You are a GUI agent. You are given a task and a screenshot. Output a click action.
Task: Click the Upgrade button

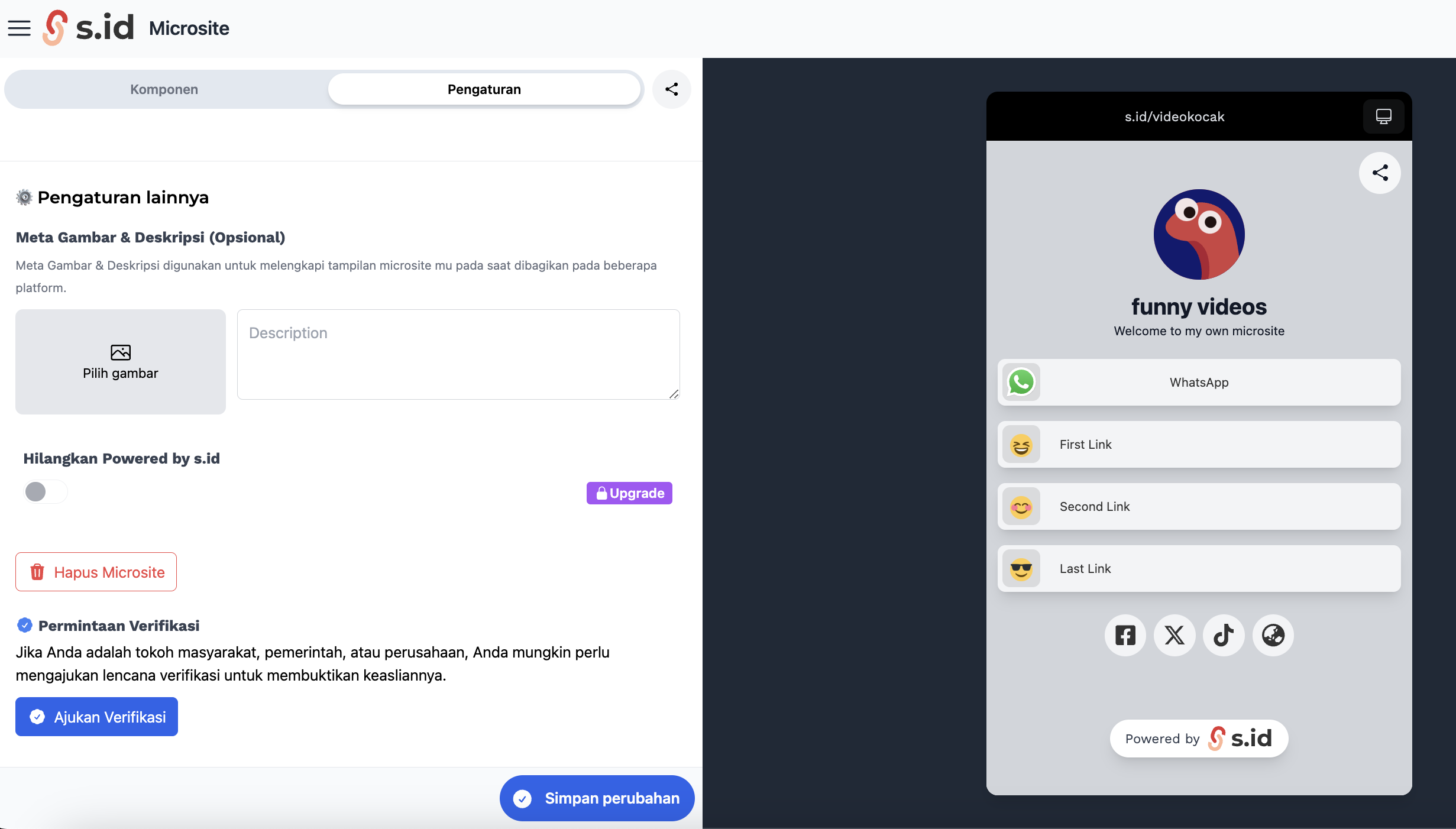629,493
